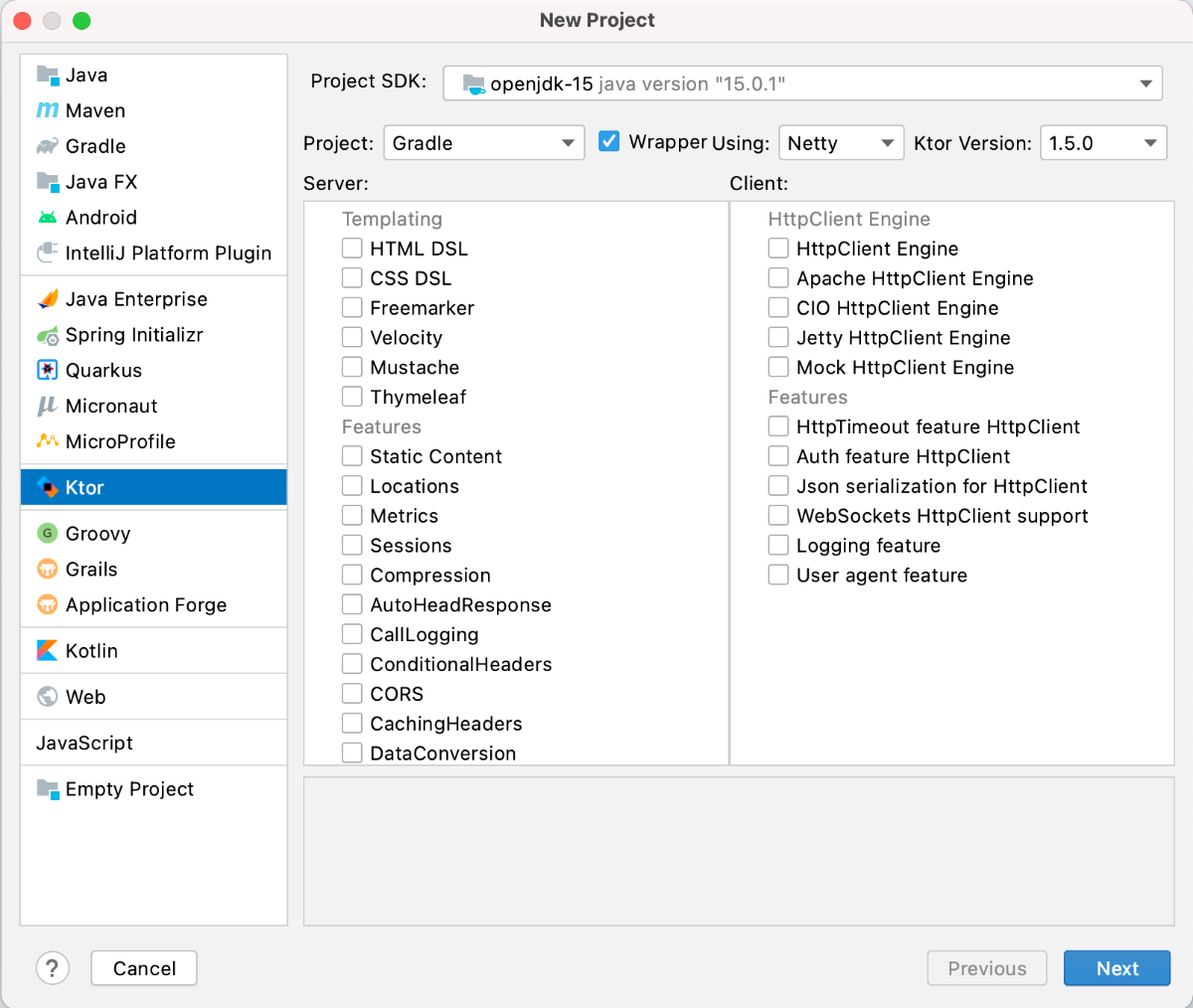Select JavaScript project category

(154, 743)
